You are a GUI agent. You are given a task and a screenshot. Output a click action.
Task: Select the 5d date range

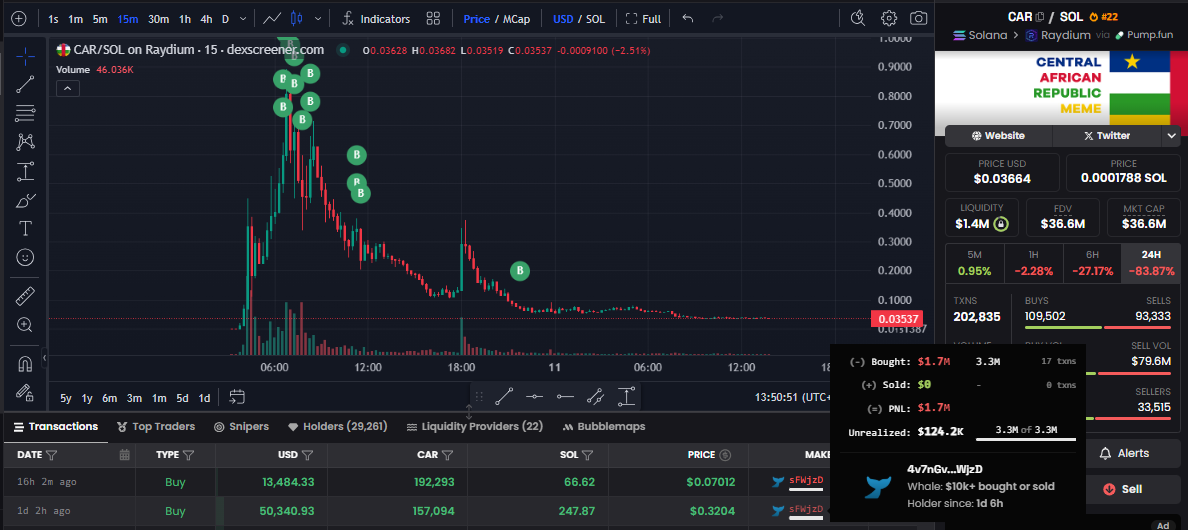click(183, 398)
